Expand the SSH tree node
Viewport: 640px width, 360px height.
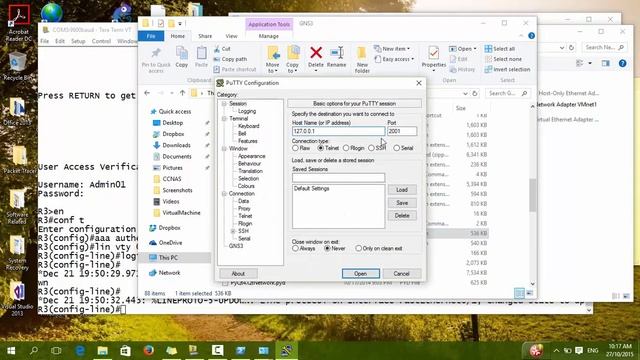pyautogui.click(x=233, y=231)
